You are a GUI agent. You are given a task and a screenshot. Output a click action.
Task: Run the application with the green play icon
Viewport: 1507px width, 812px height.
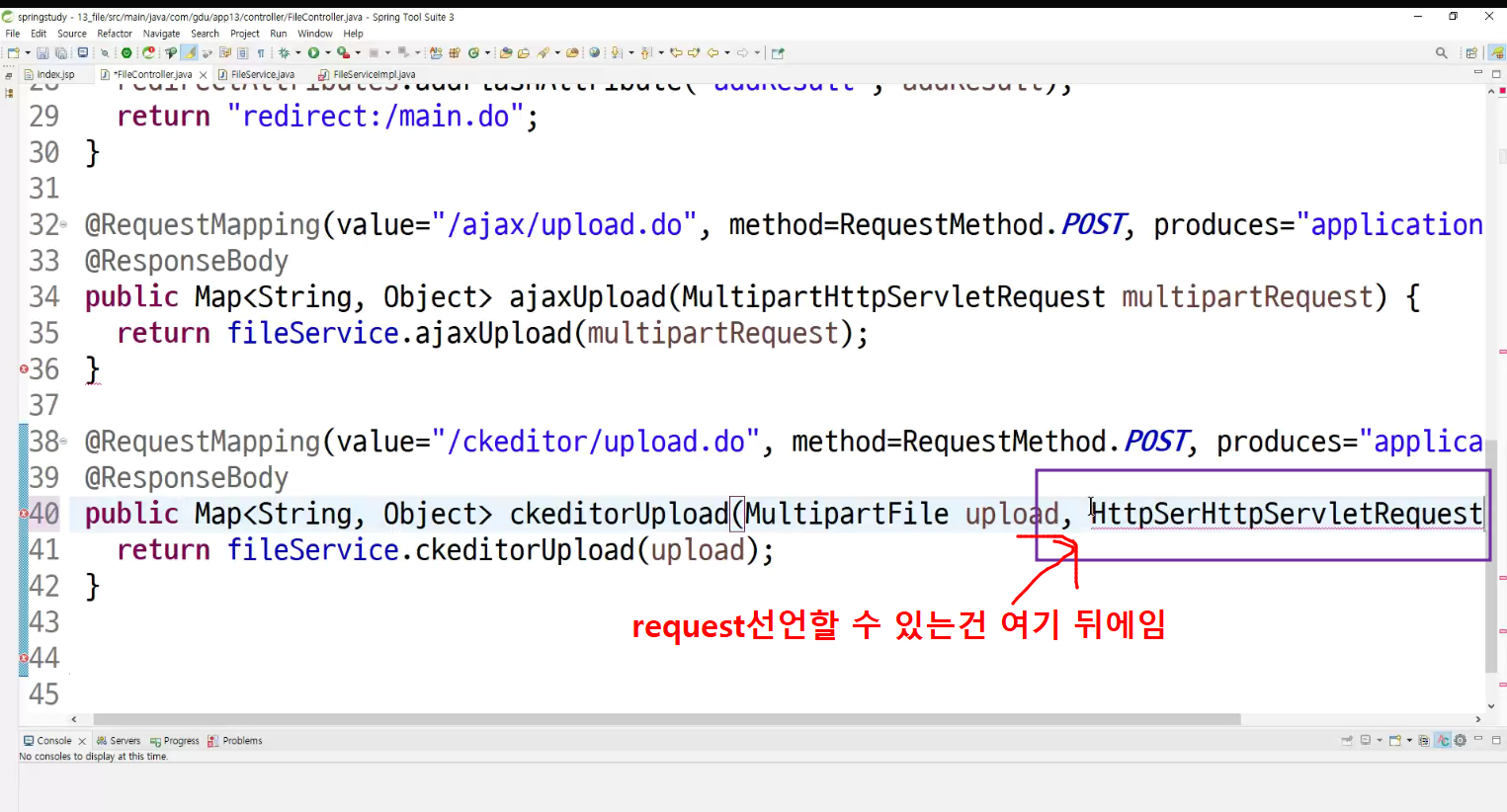[313, 53]
